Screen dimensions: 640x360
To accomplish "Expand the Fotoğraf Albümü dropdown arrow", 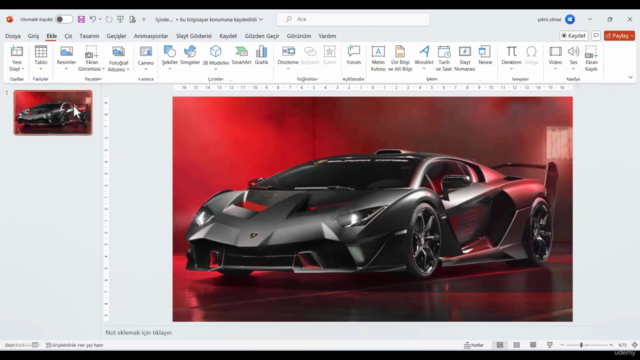I will tap(128, 69).
